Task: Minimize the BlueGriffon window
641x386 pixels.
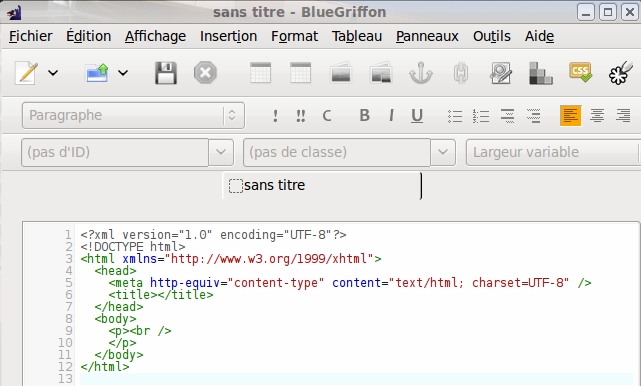Action: pos(586,12)
